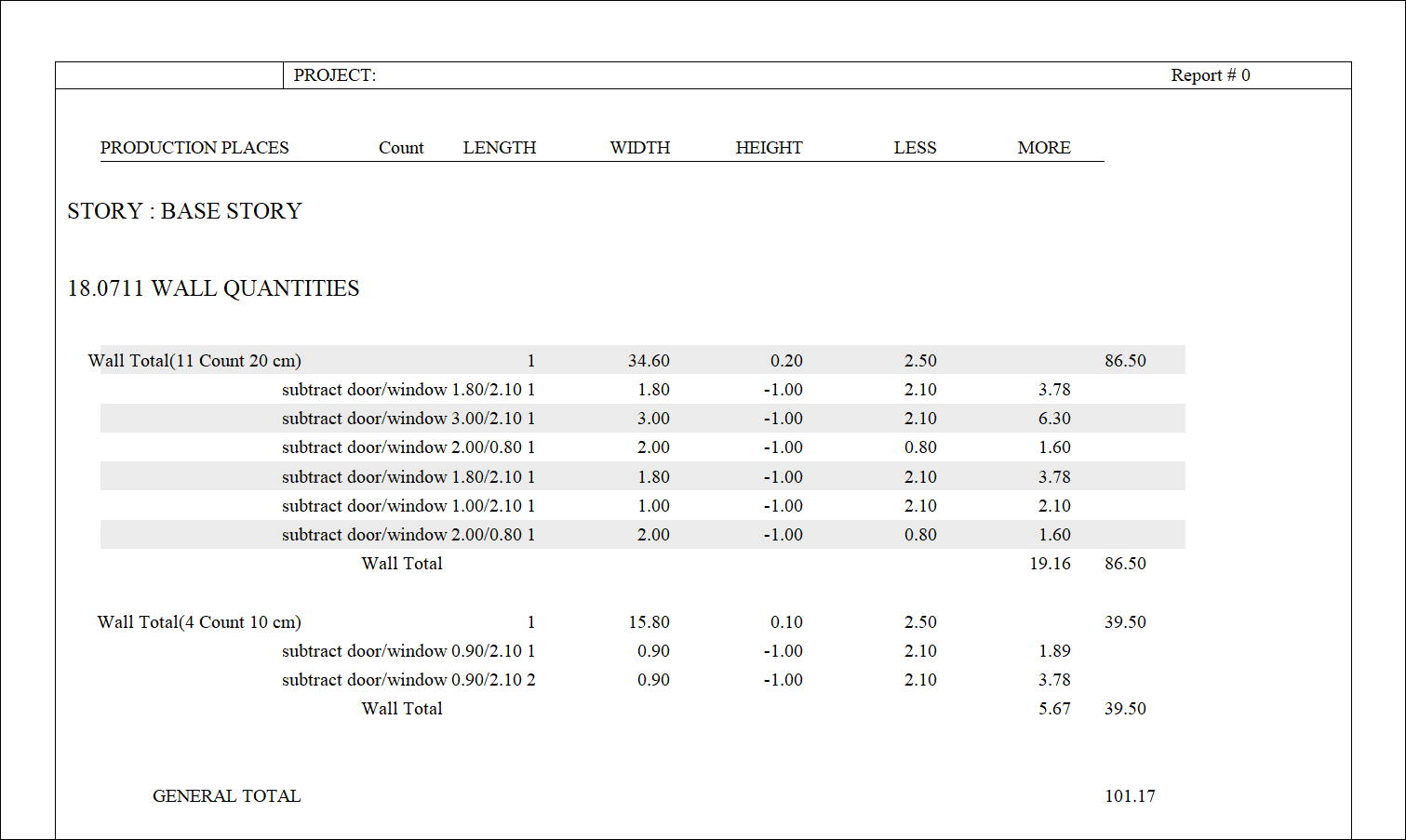Click the PROJECT: label in the header

click(335, 75)
